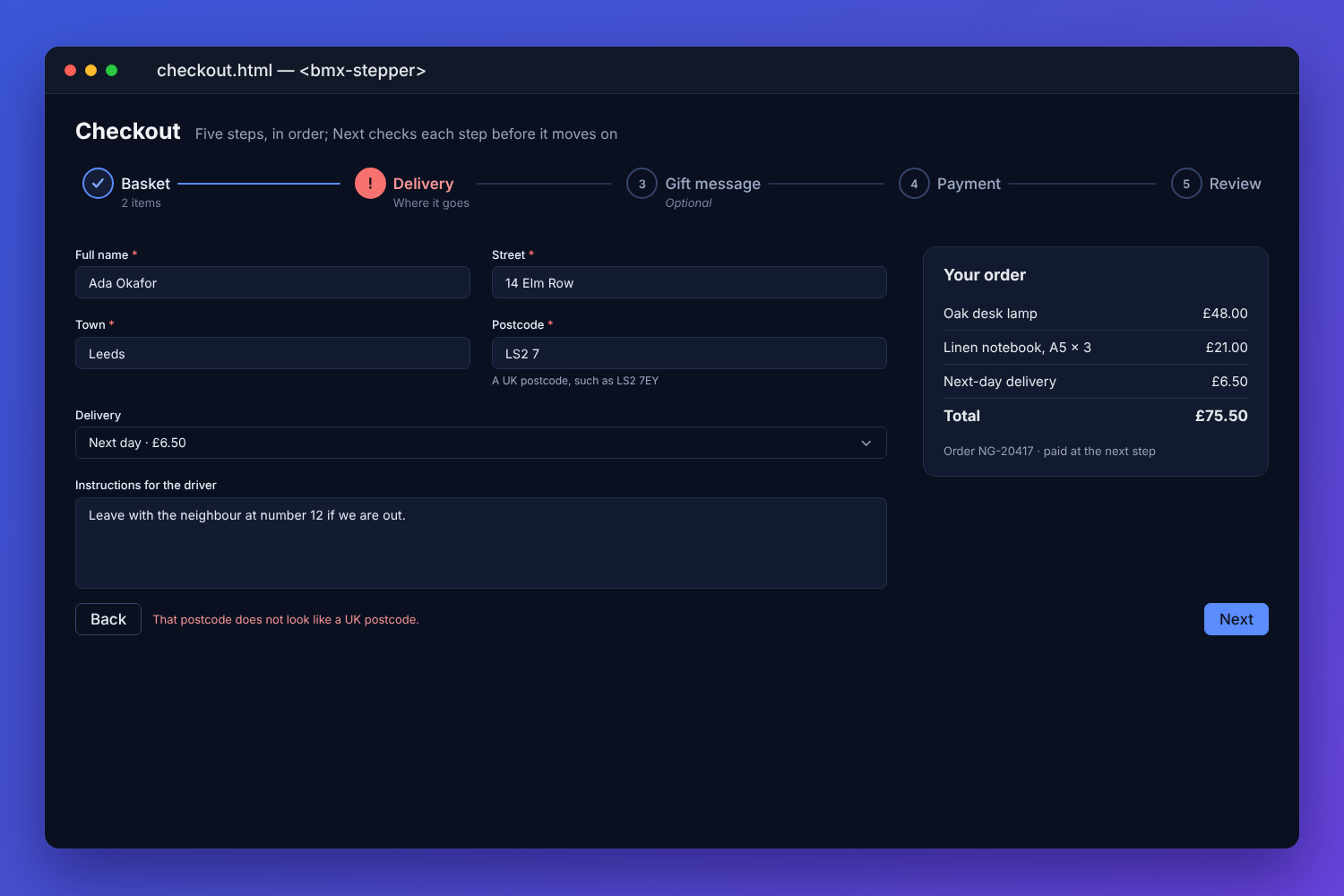Click the Delivery step error icon

pyautogui.click(x=370, y=183)
